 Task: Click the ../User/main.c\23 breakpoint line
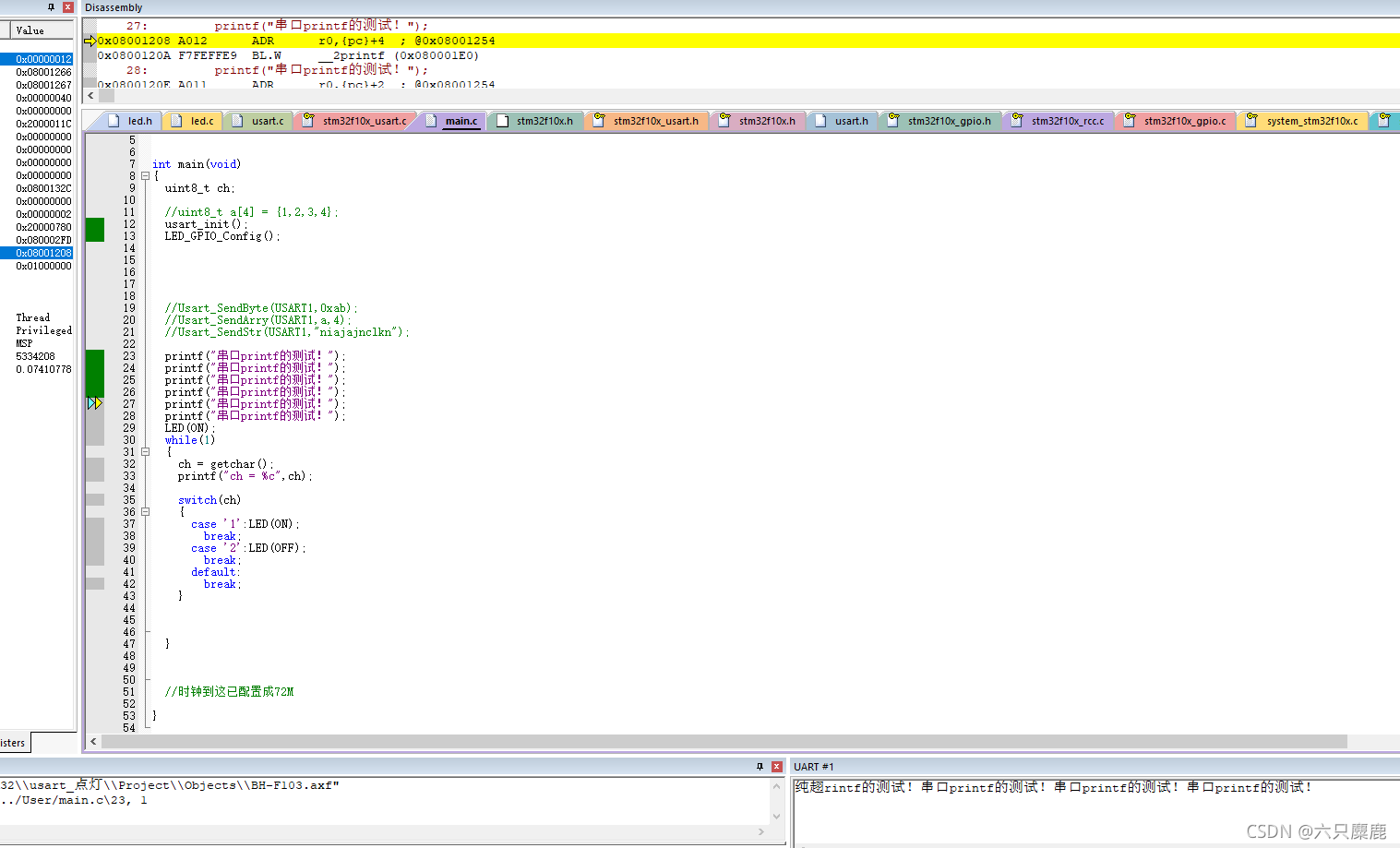point(74,800)
